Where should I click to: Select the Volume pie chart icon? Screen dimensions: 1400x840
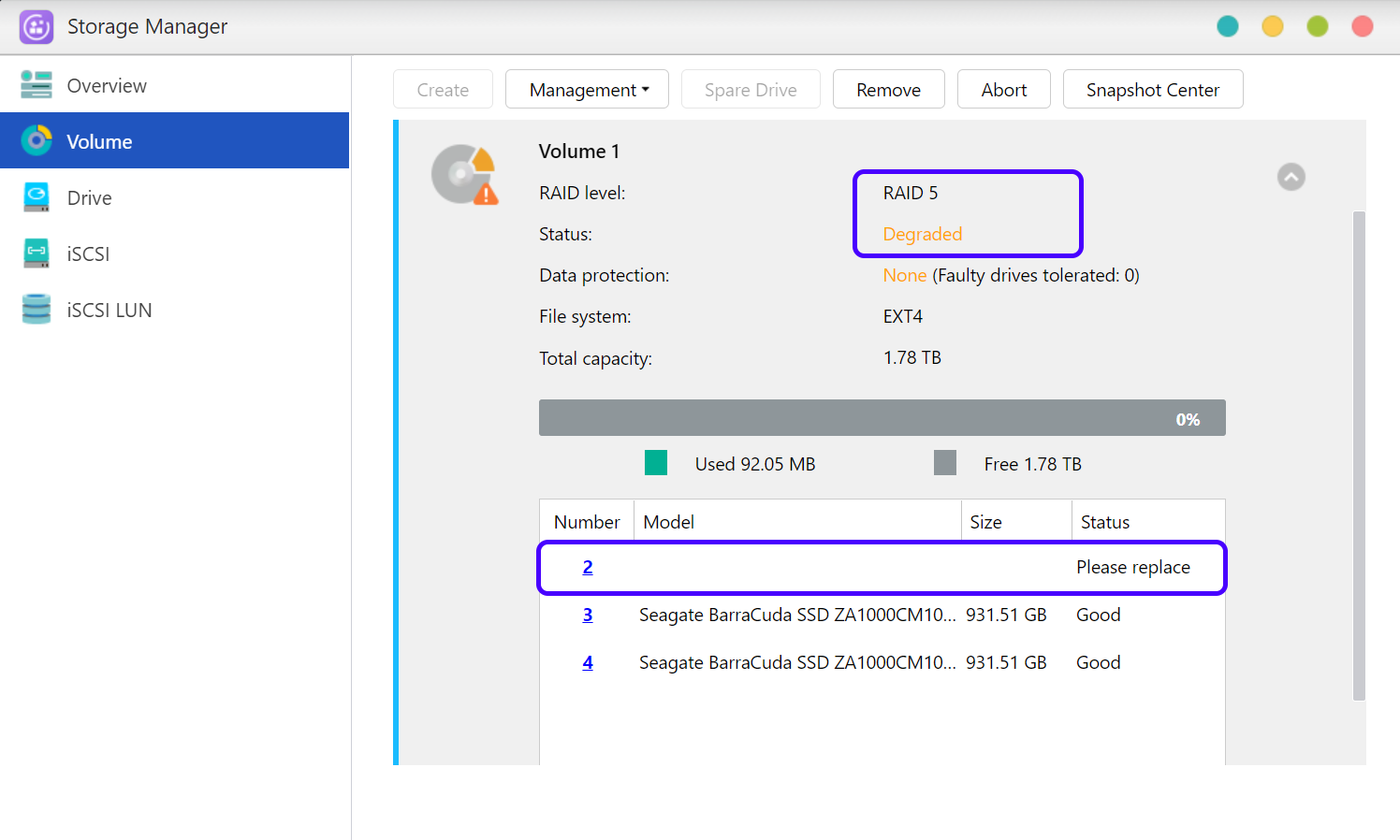click(x=36, y=141)
